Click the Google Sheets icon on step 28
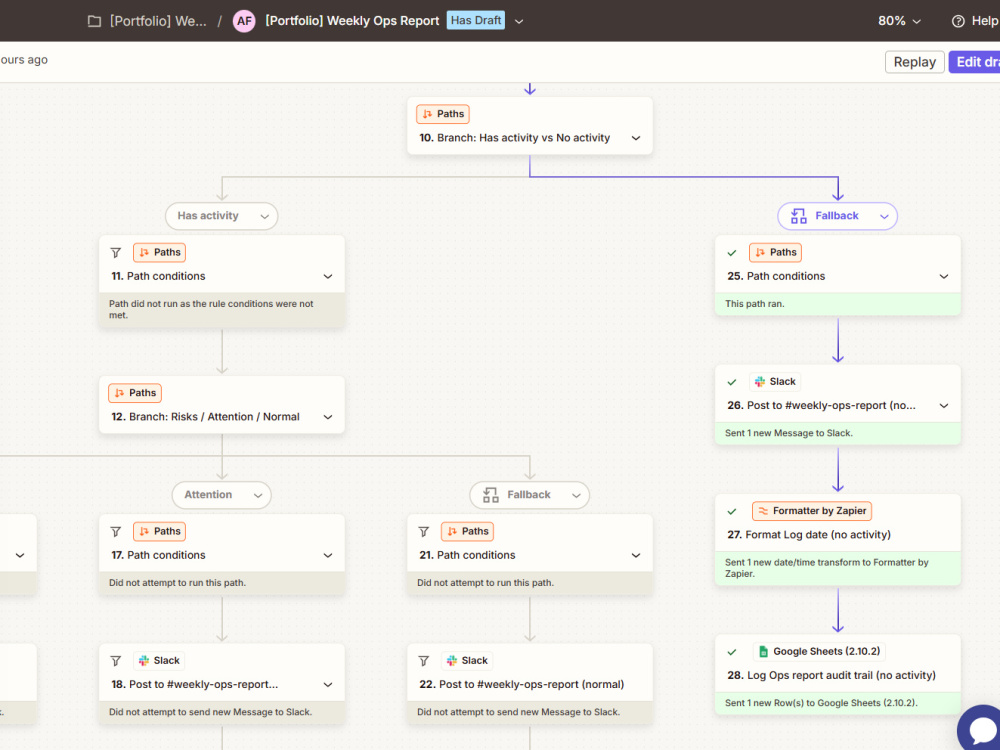 click(763, 651)
